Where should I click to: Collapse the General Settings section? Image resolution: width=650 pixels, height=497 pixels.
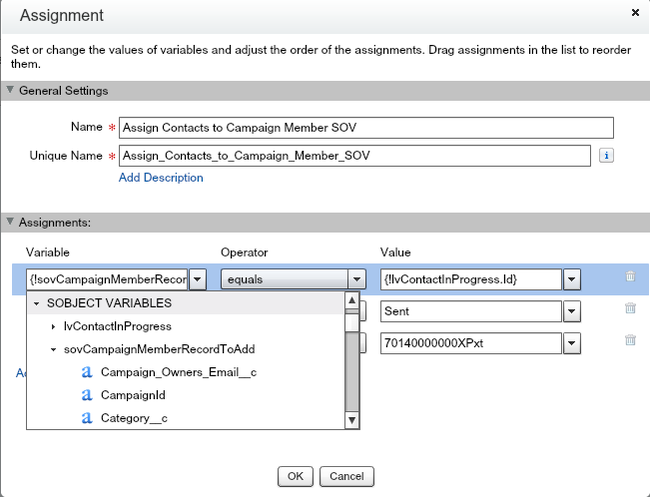[11, 91]
